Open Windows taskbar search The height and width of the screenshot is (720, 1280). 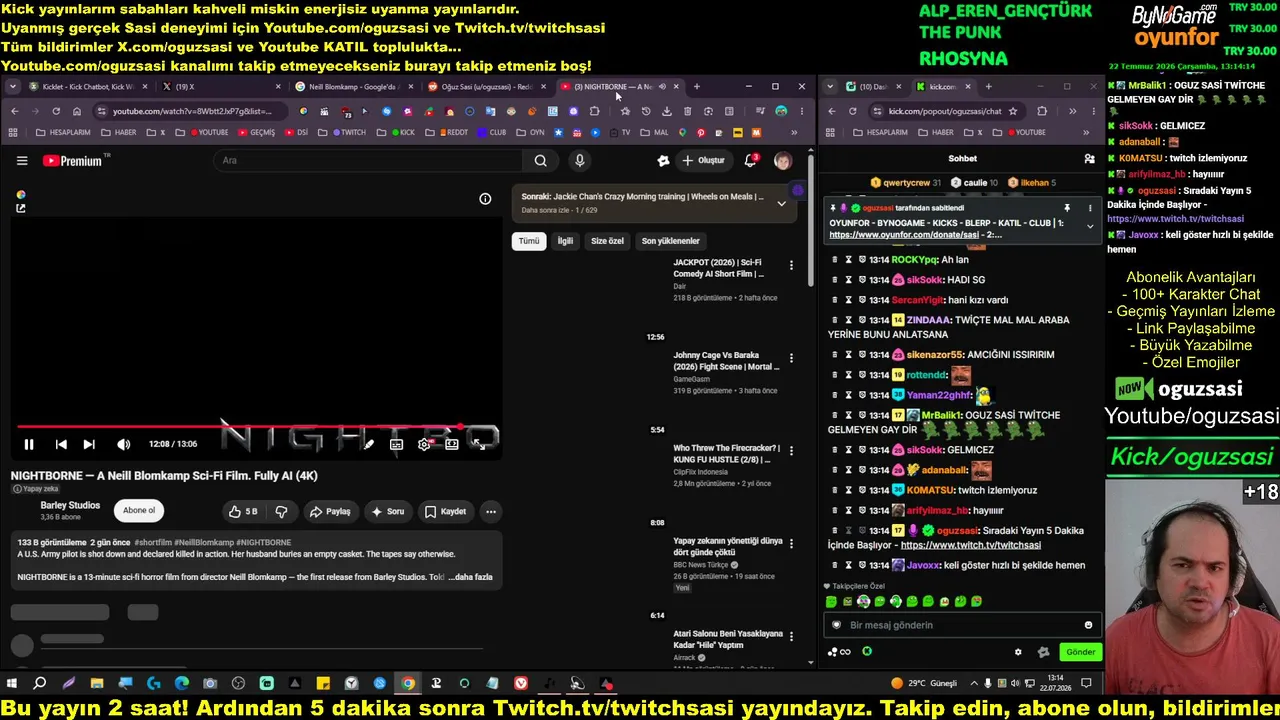40,684
